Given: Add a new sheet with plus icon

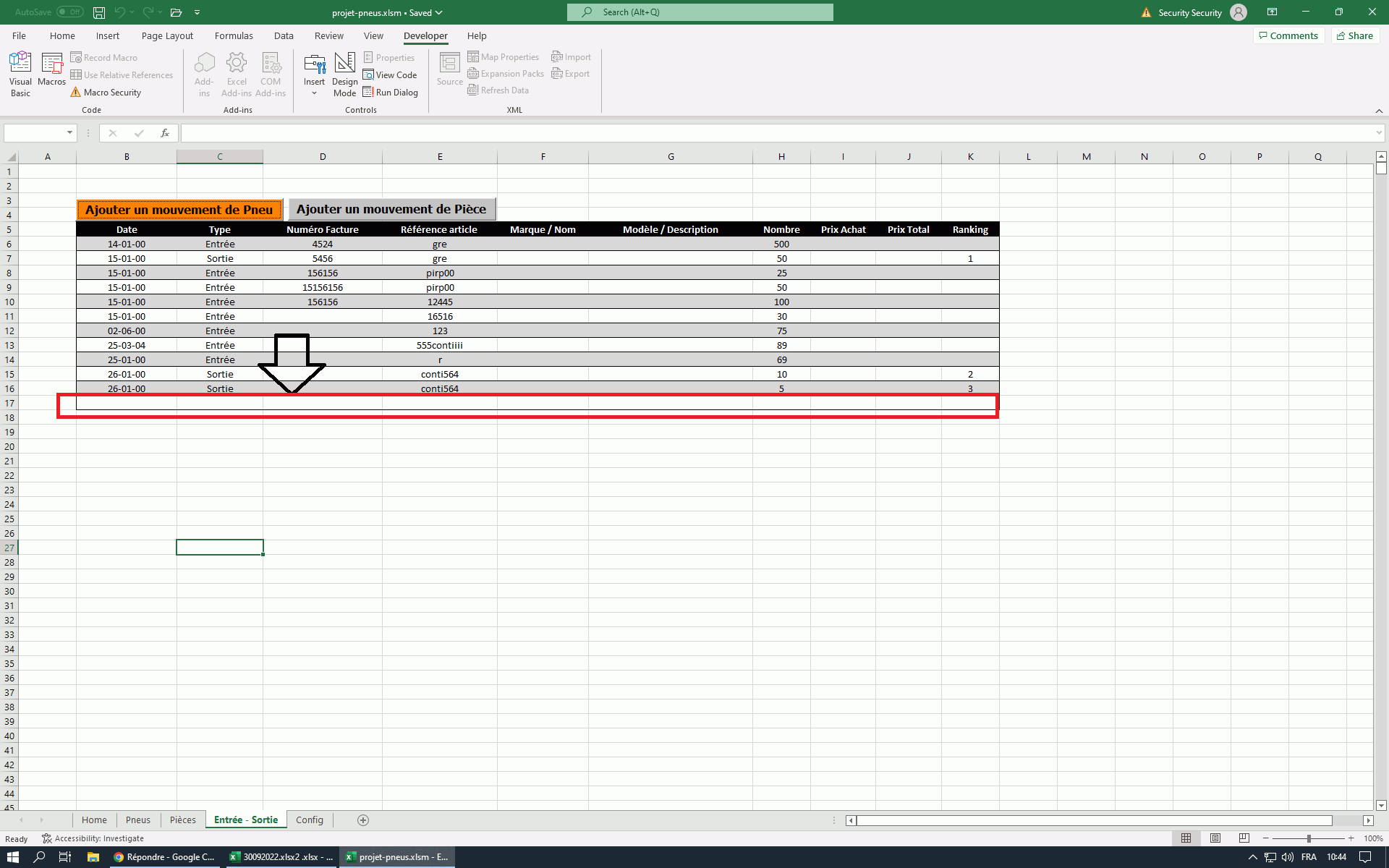Looking at the screenshot, I should coord(363,820).
